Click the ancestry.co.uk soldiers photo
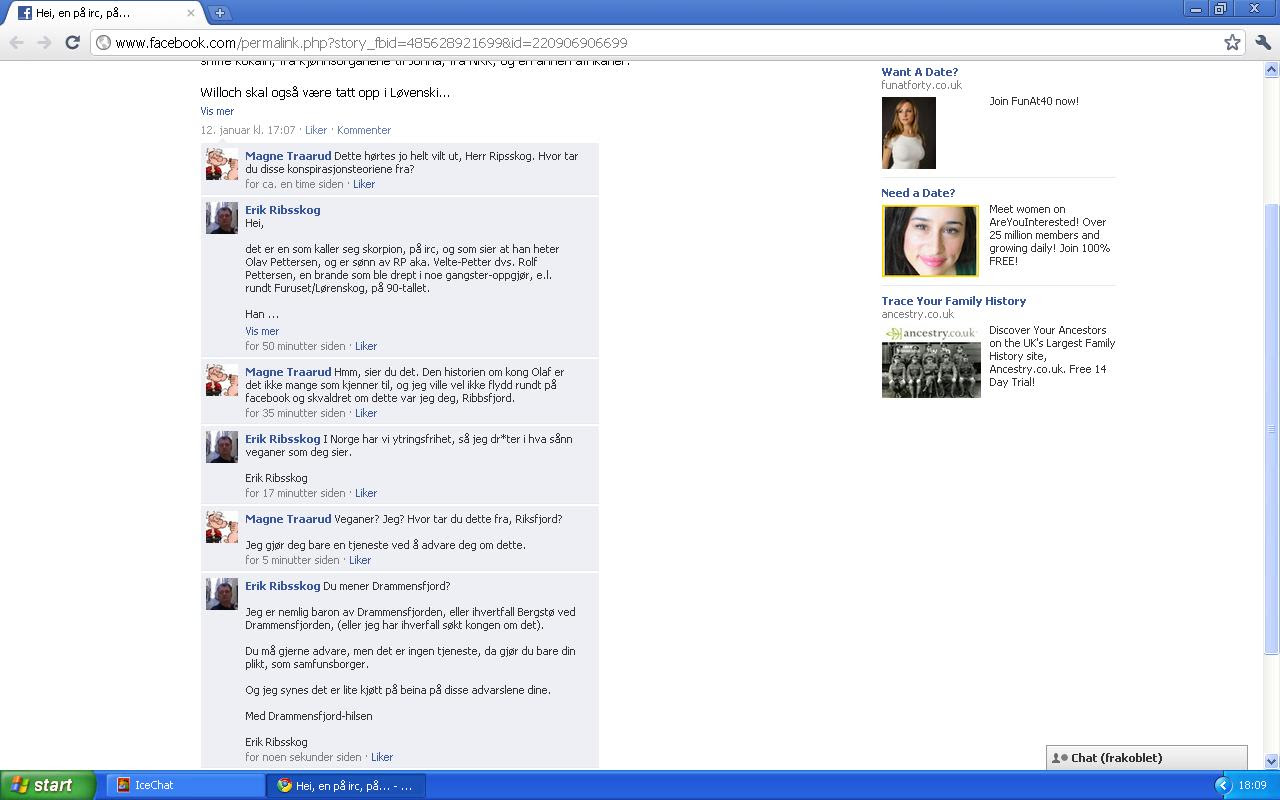Image resolution: width=1280 pixels, height=800 pixels. pos(931,361)
